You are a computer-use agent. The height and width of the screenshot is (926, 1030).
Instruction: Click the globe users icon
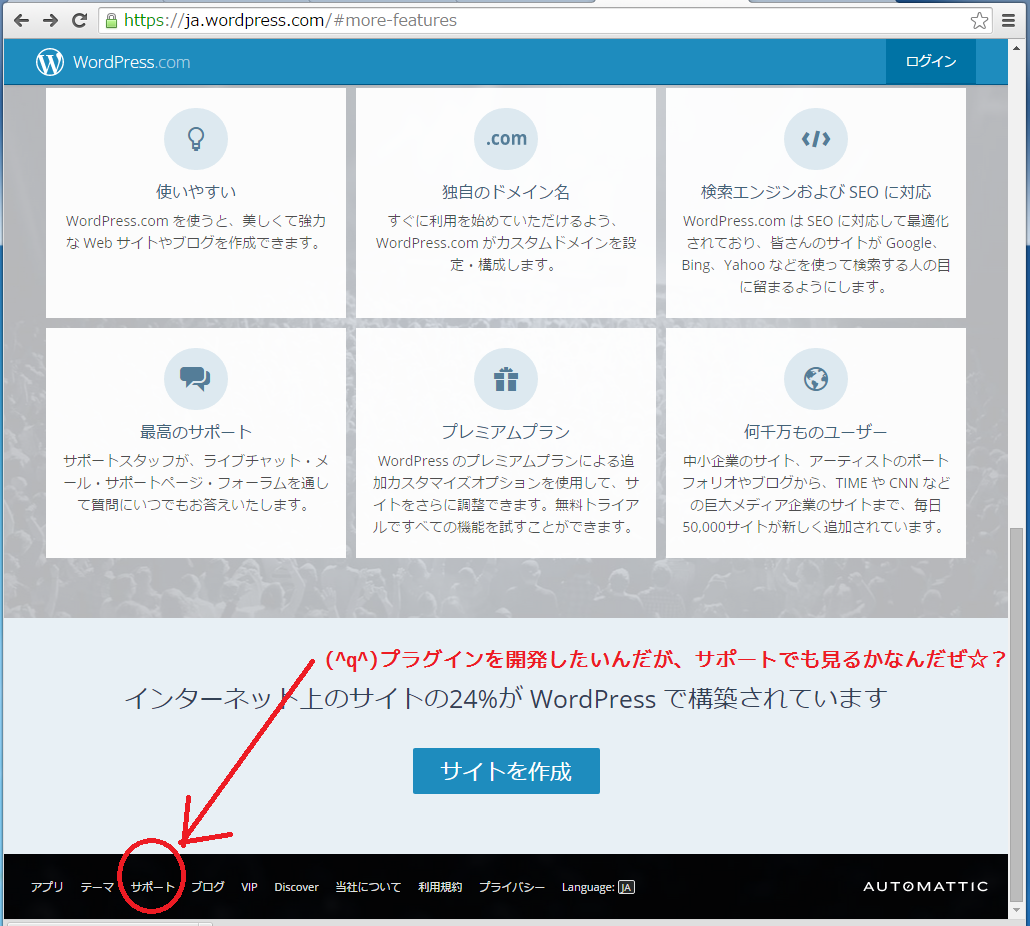pos(816,379)
